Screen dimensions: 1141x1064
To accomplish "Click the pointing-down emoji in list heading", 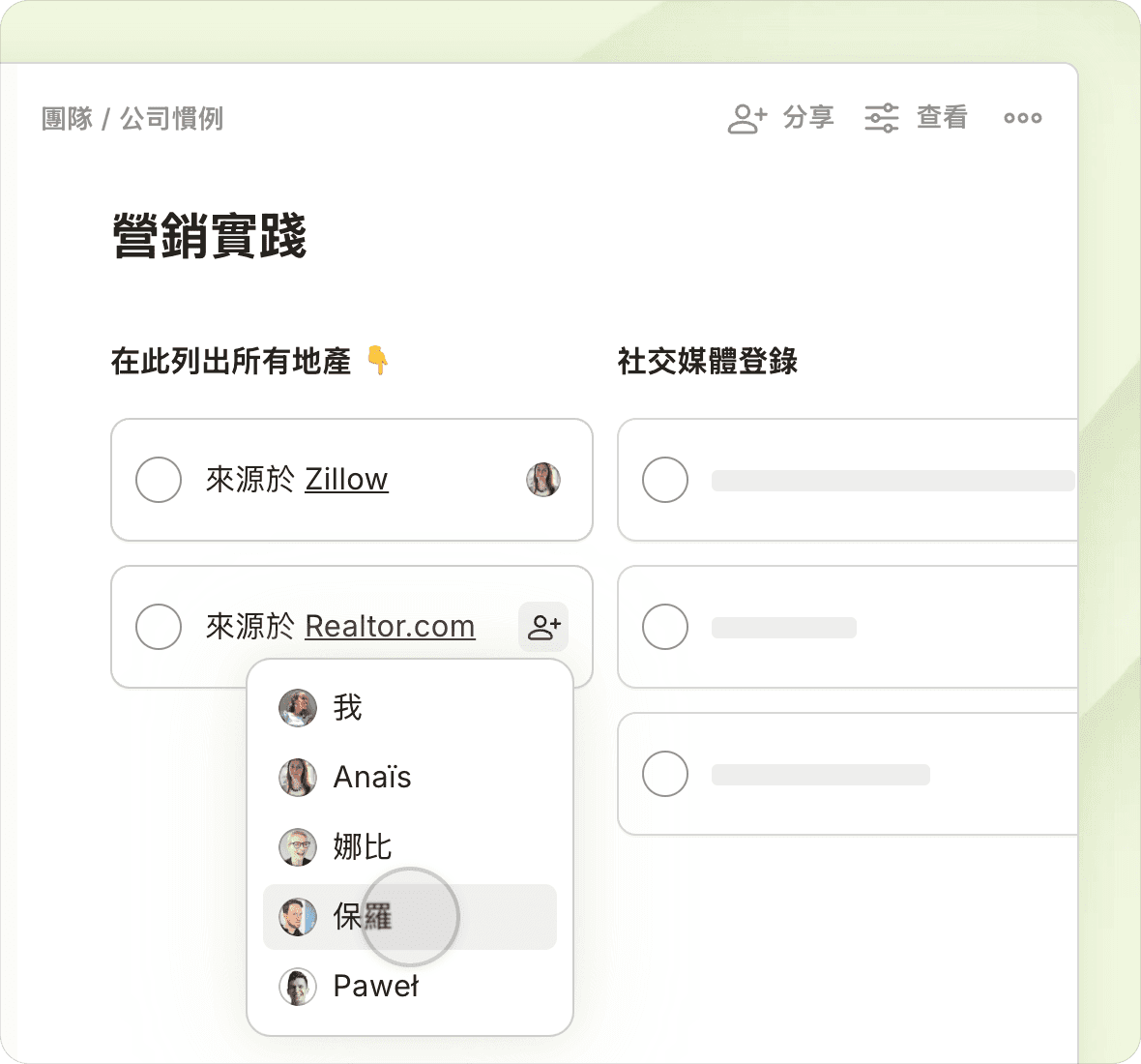I will point(377,362).
